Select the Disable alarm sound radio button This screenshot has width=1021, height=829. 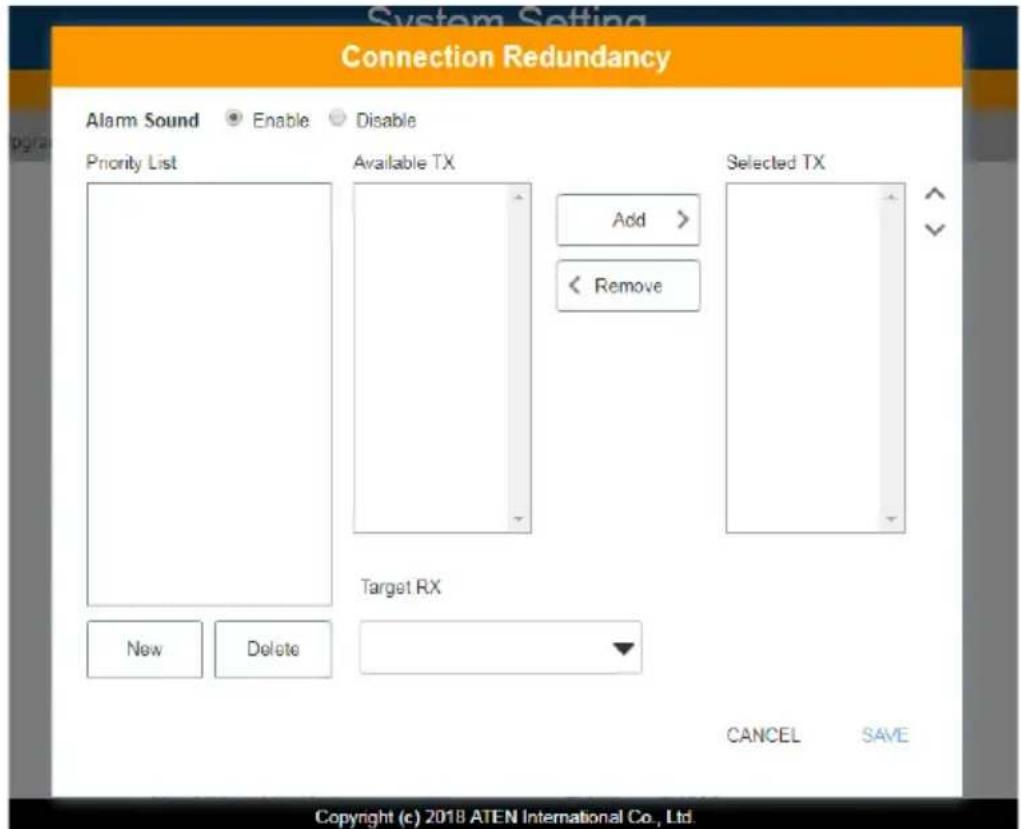point(337,118)
